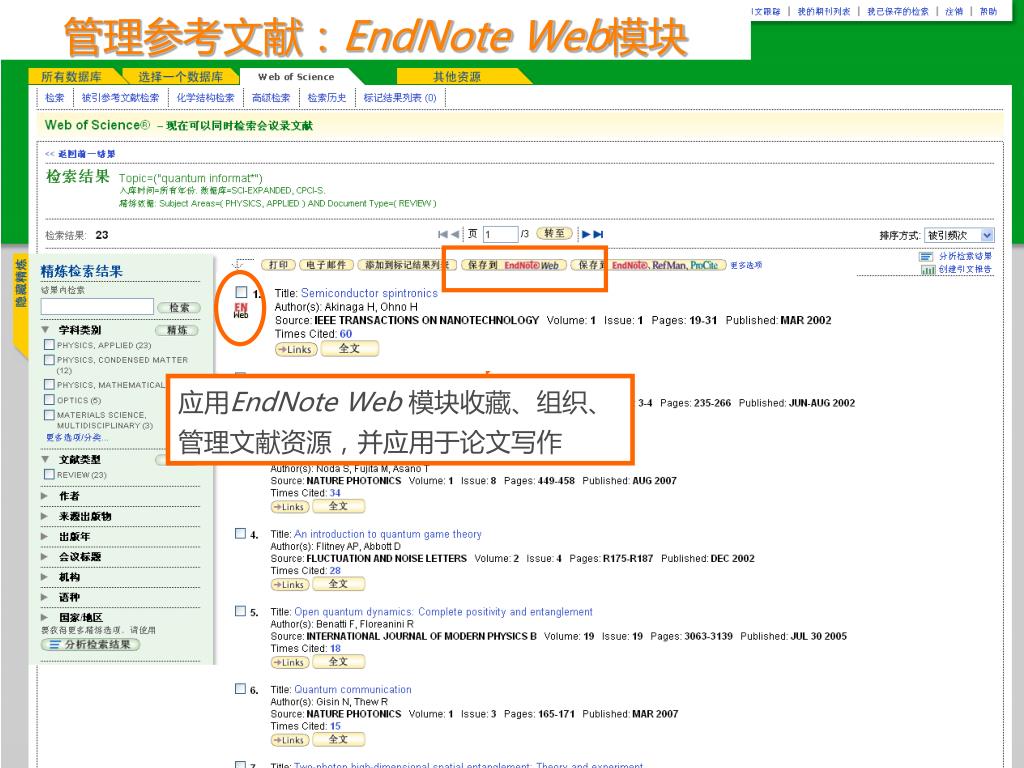Click 保存到 EndNote, RefMan, ProCite button
The image size is (1024, 768).
(x=648, y=265)
